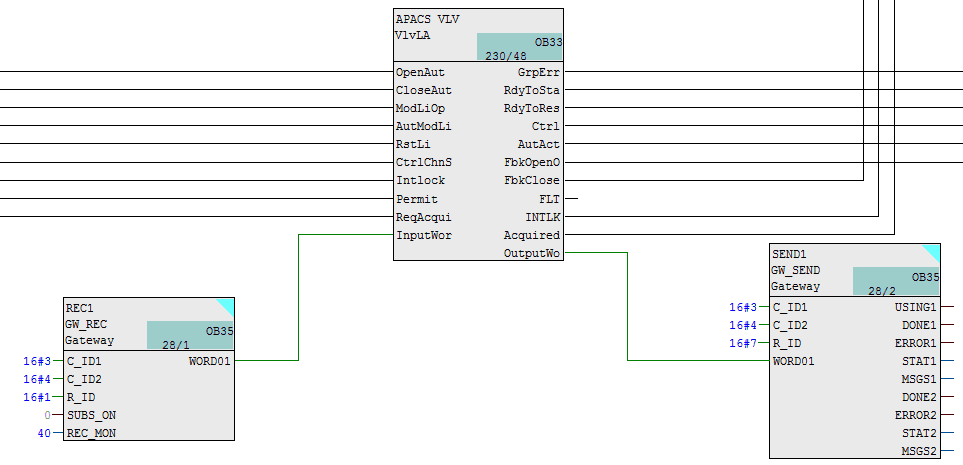Click the OB33 run sequence box
This screenshot has width=963, height=465.
[x=520, y=47]
